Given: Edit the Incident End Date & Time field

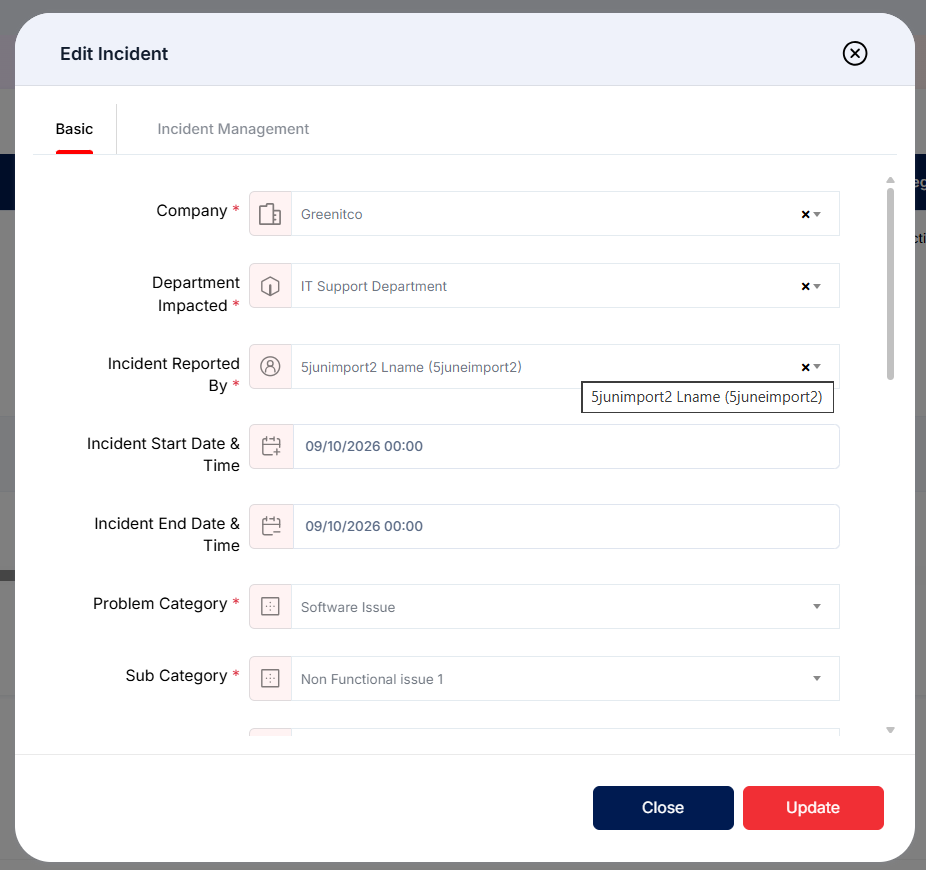Looking at the screenshot, I should pyautogui.click(x=566, y=526).
